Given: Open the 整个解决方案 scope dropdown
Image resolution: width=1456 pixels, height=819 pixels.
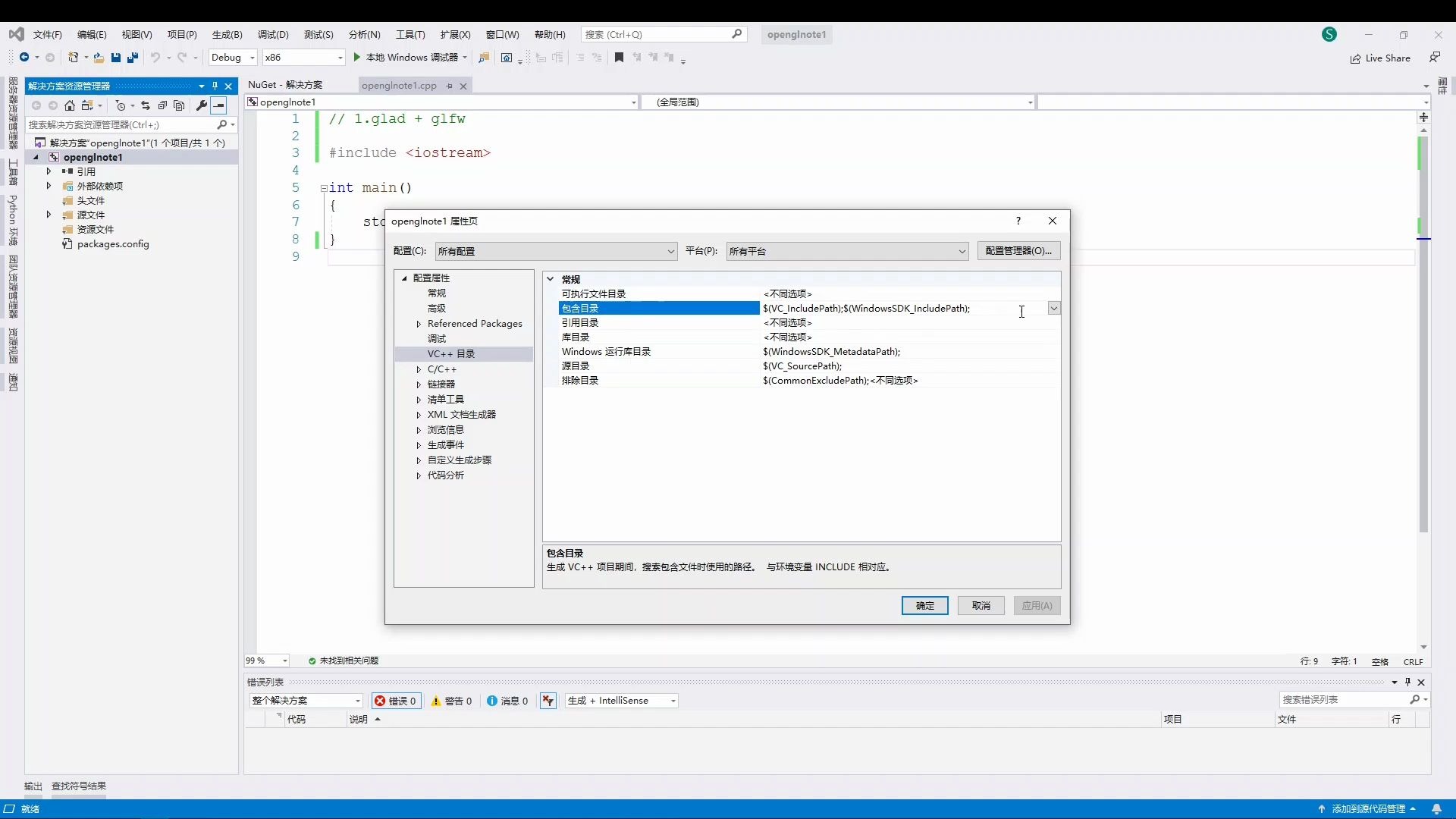Looking at the screenshot, I should (306, 701).
